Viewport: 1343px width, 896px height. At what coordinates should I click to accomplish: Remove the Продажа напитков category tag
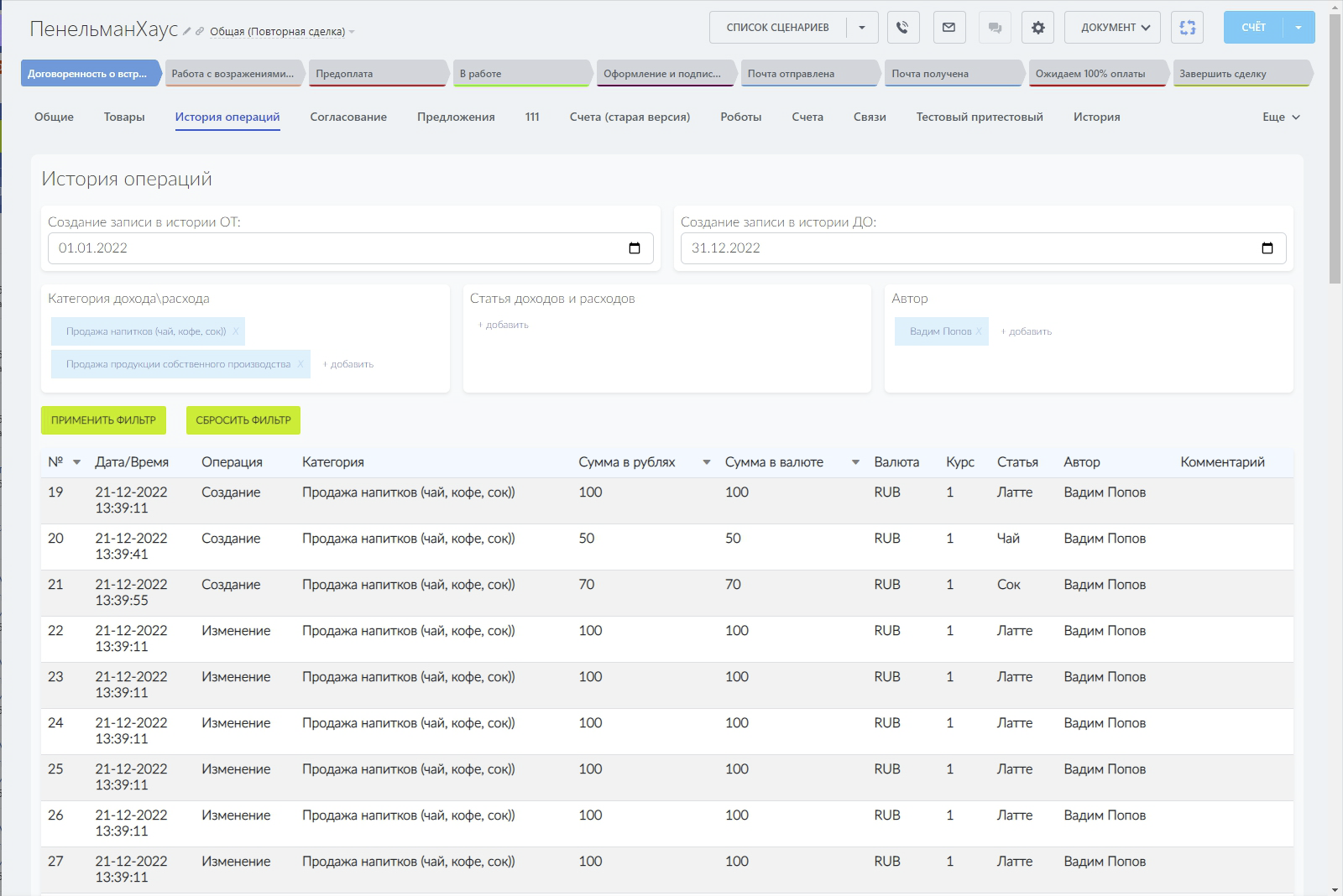[x=236, y=331]
